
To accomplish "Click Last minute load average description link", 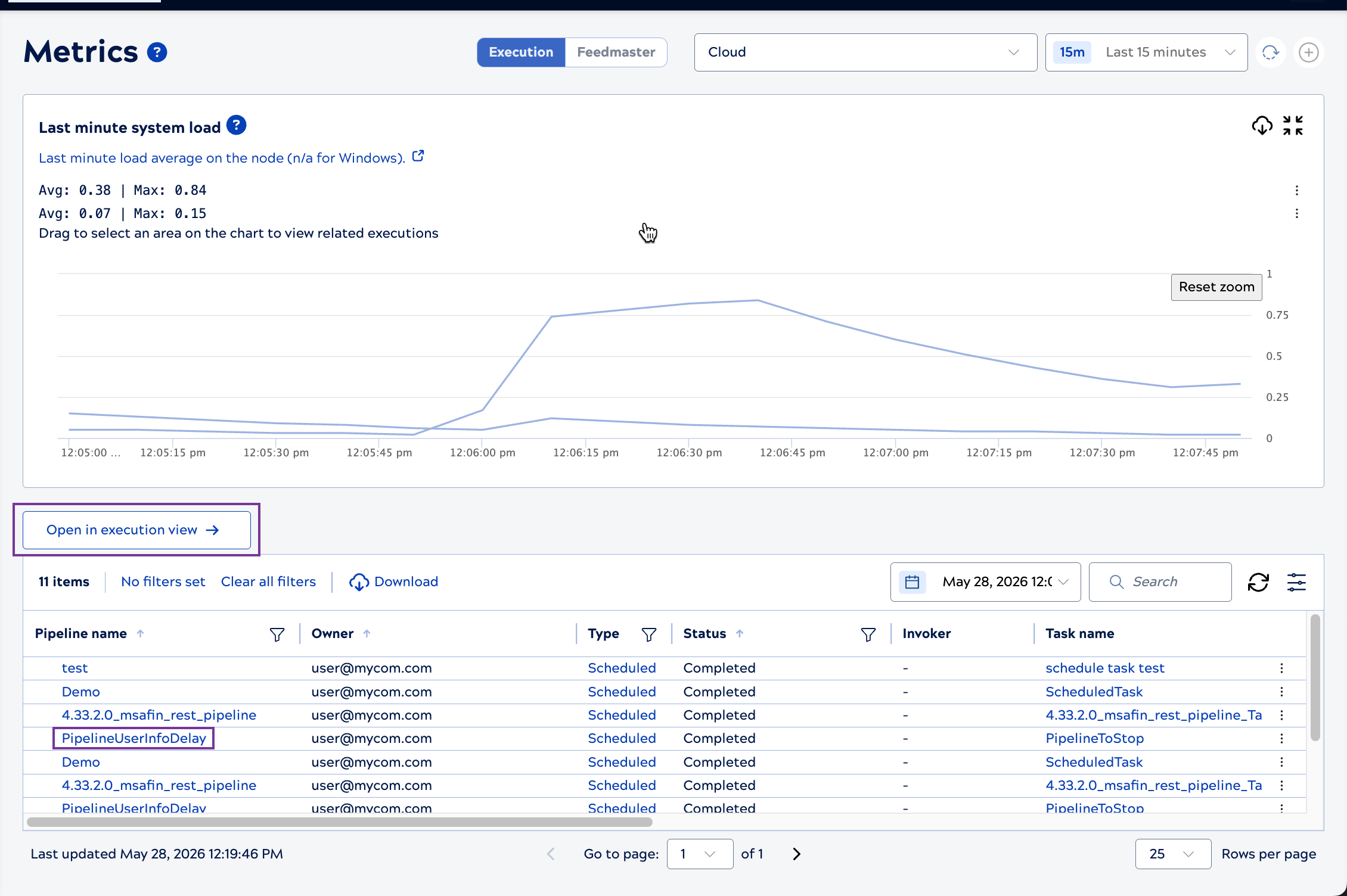I will coord(222,158).
